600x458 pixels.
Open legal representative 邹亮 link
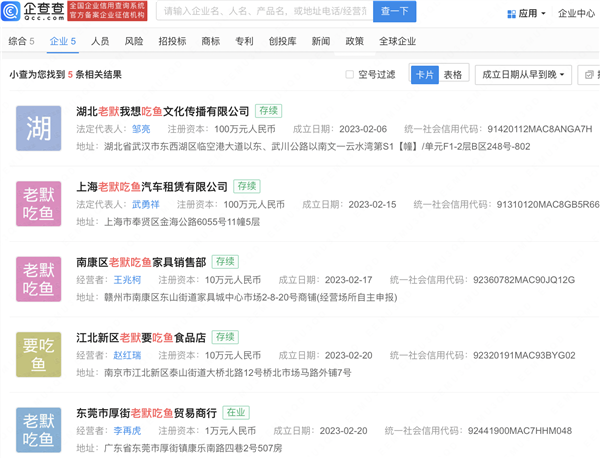click(x=141, y=128)
